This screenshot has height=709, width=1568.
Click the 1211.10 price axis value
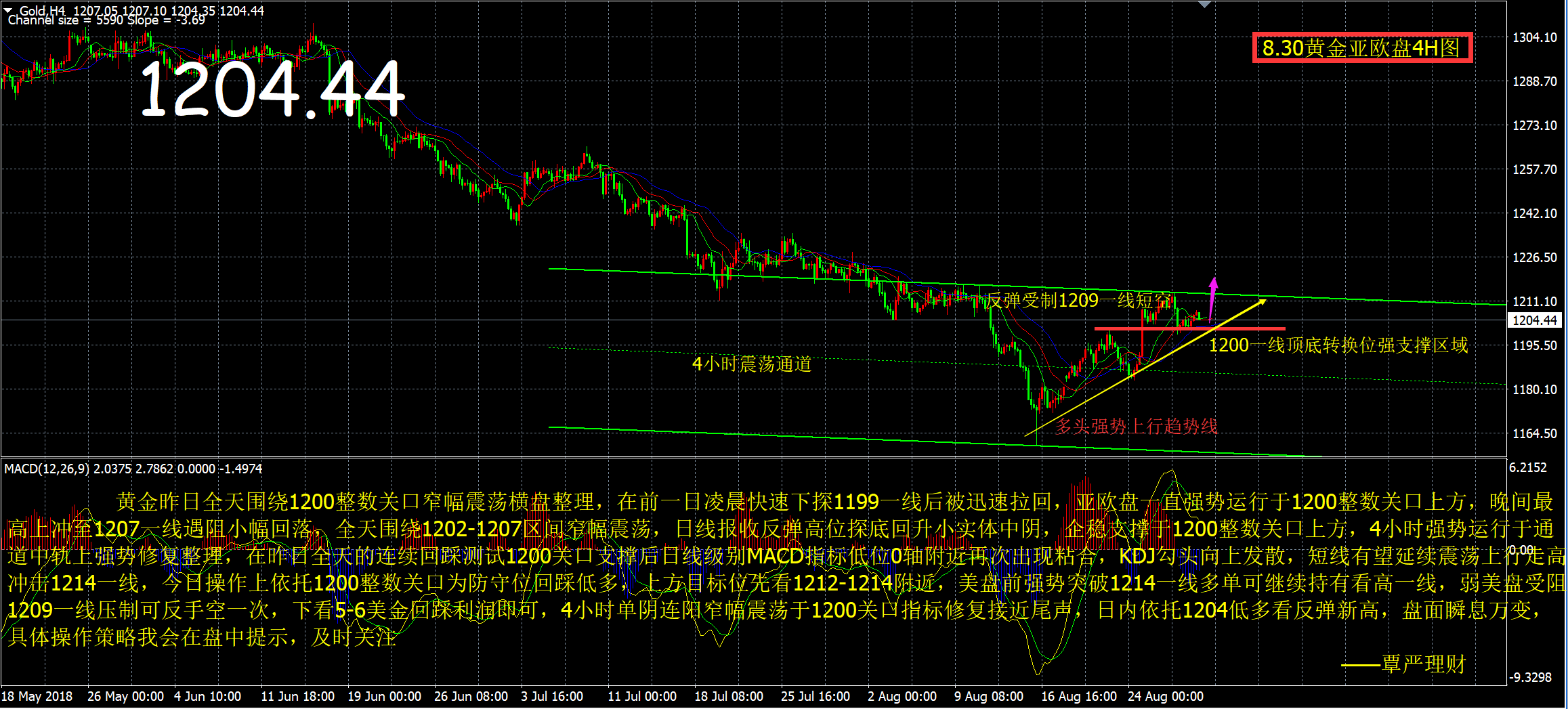[x=1534, y=302]
